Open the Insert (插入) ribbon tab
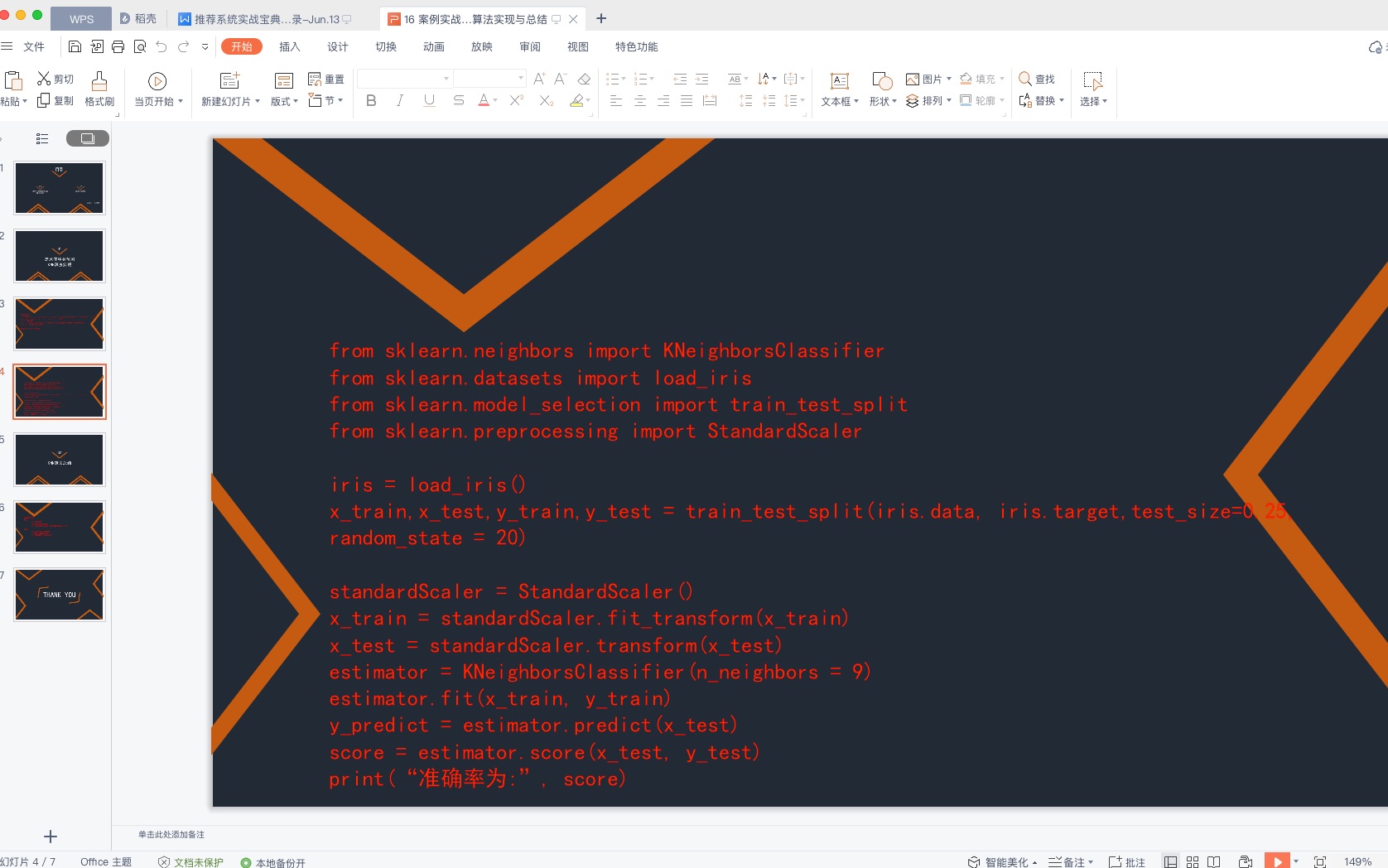This screenshot has height=868, width=1388. [290, 46]
